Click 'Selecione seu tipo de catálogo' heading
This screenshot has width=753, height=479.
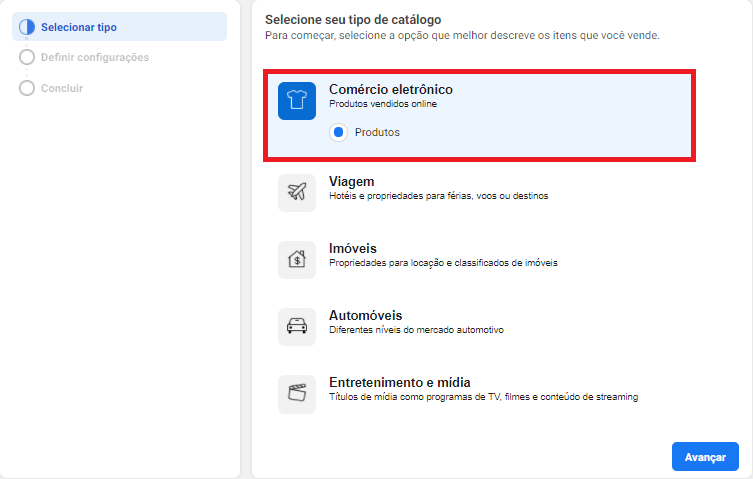[x=353, y=20]
